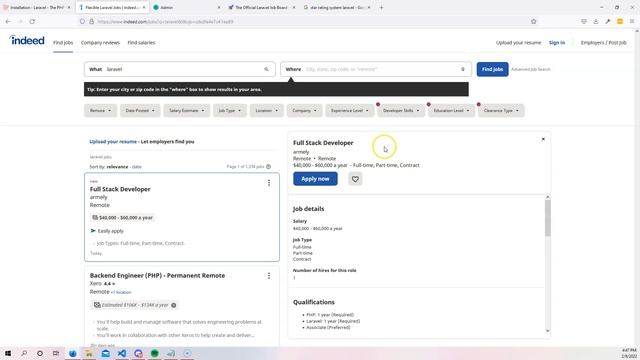Open the Find jobs nav tab

click(63, 42)
